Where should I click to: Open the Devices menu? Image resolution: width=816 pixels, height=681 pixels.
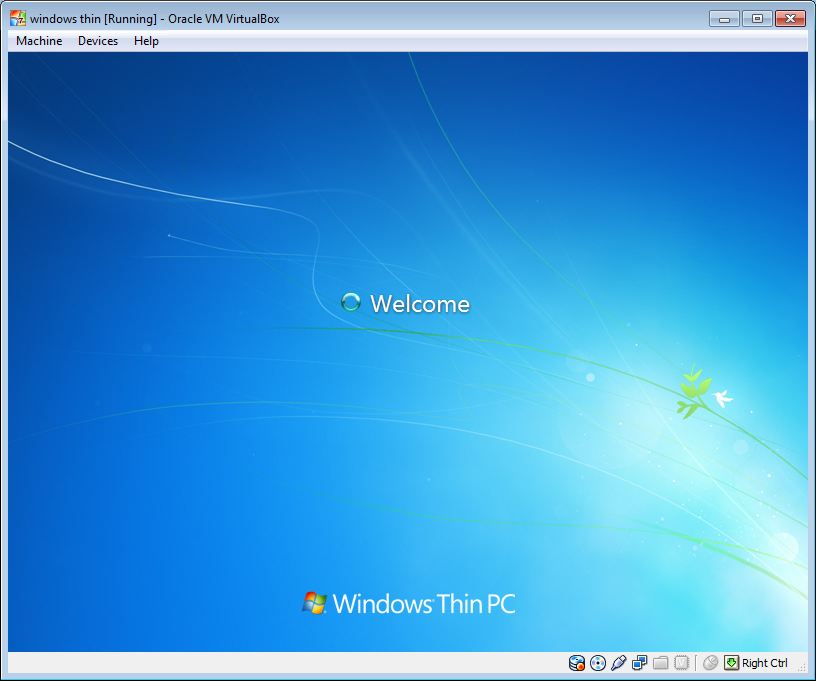98,41
